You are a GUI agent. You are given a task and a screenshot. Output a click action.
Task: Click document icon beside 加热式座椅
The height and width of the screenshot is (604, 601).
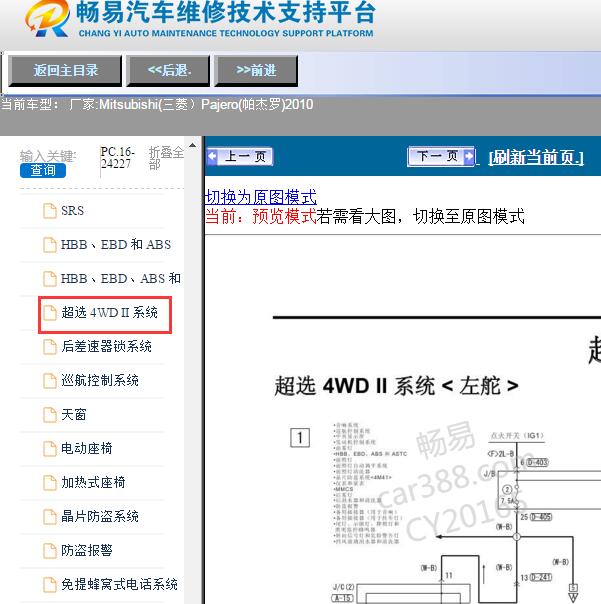pyautogui.click(x=49, y=482)
